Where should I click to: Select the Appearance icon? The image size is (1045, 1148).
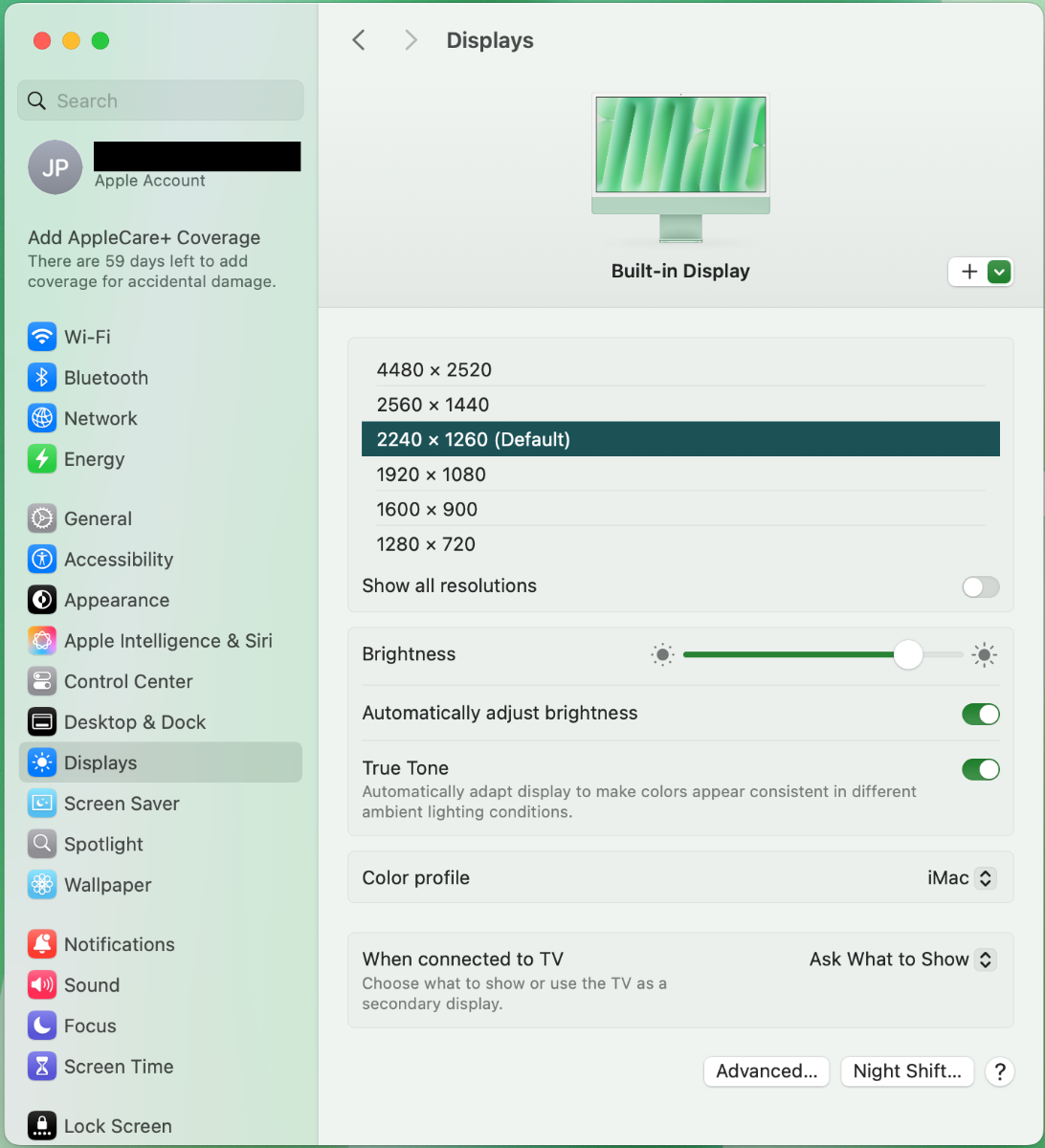pos(42,600)
